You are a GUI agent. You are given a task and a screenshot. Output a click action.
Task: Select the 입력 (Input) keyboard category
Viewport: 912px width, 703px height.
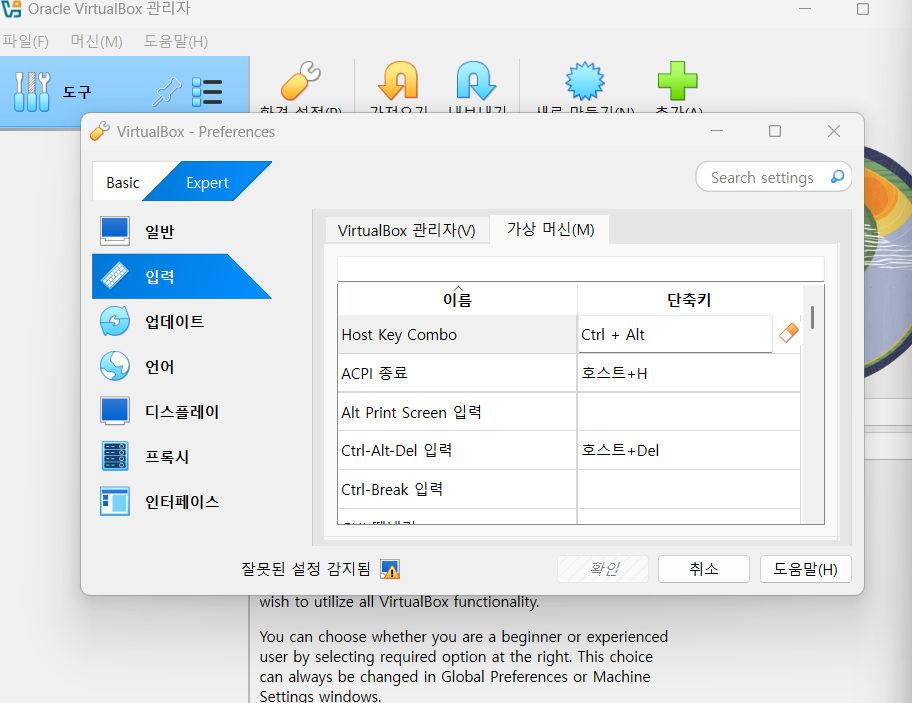coord(181,276)
